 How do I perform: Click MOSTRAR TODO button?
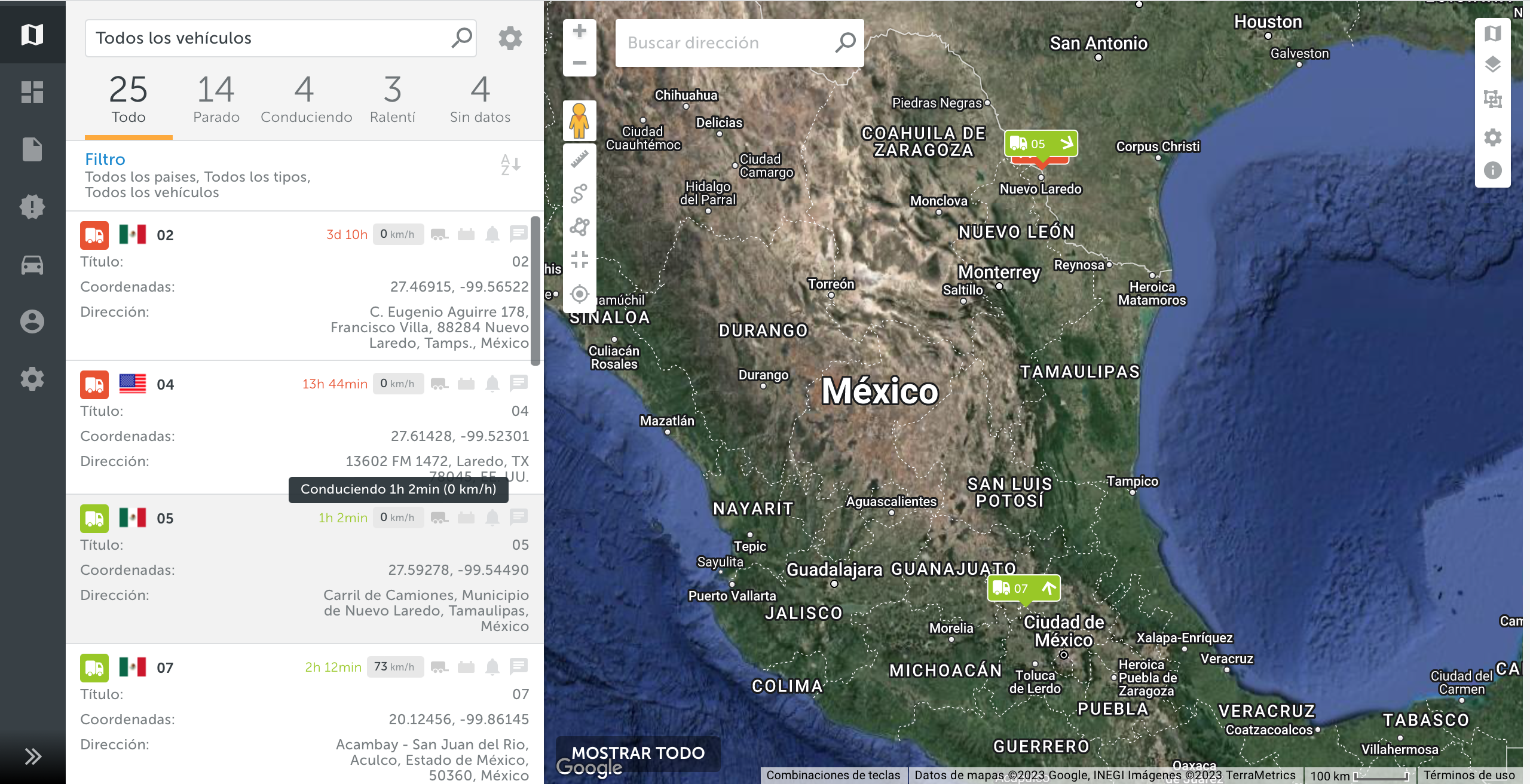coord(638,753)
